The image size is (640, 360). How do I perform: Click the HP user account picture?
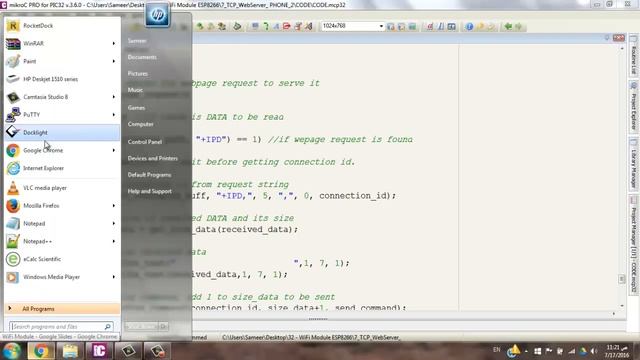tap(158, 14)
